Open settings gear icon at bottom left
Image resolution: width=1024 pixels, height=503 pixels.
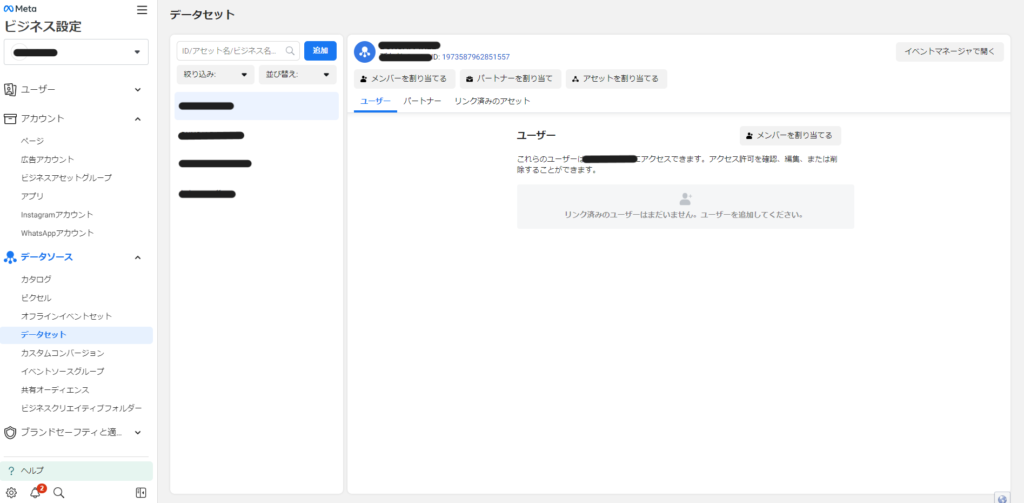click(11, 492)
